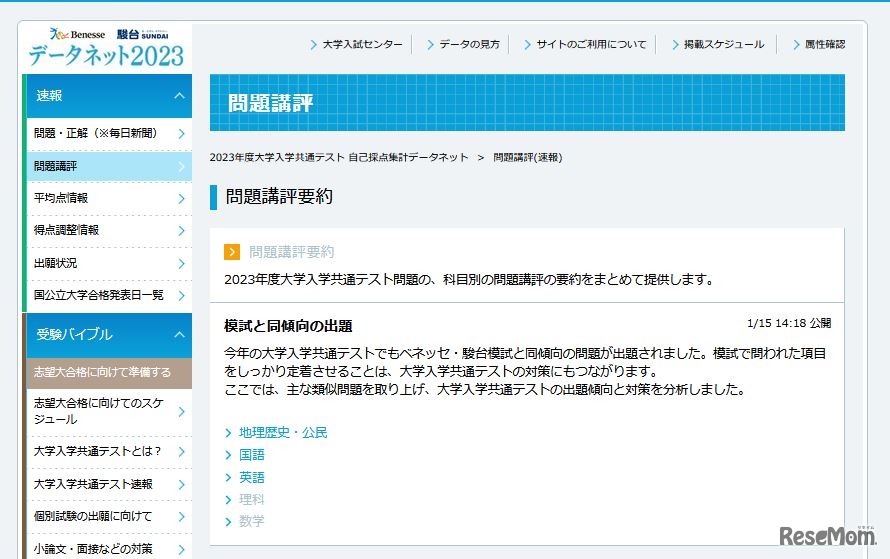Viewport: 890px width, 559px height.
Task: Open 理科 subject link
Action: [251, 499]
